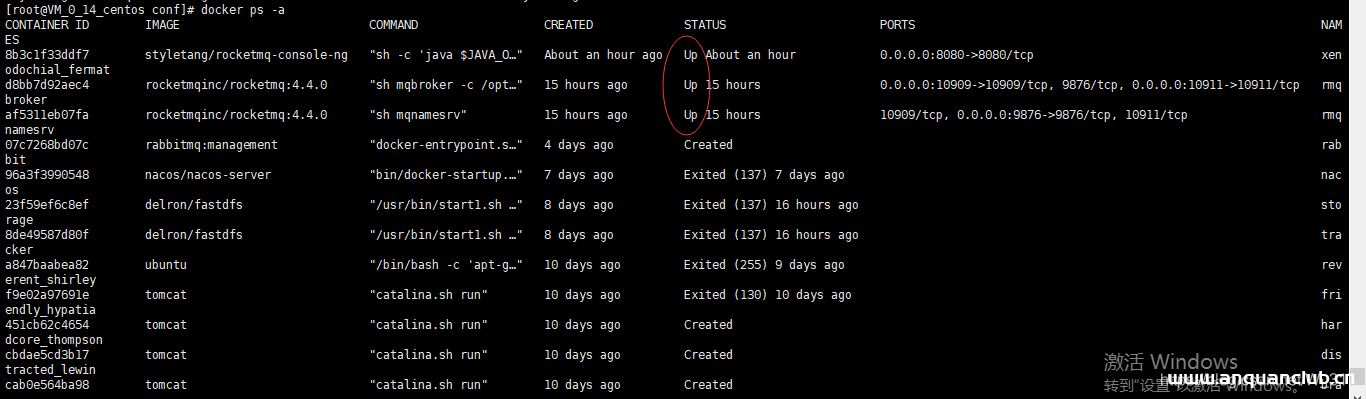Viewport: 1366px width, 399px height.
Task: Select container ID 07c7268bd07c
Action: [47, 145]
